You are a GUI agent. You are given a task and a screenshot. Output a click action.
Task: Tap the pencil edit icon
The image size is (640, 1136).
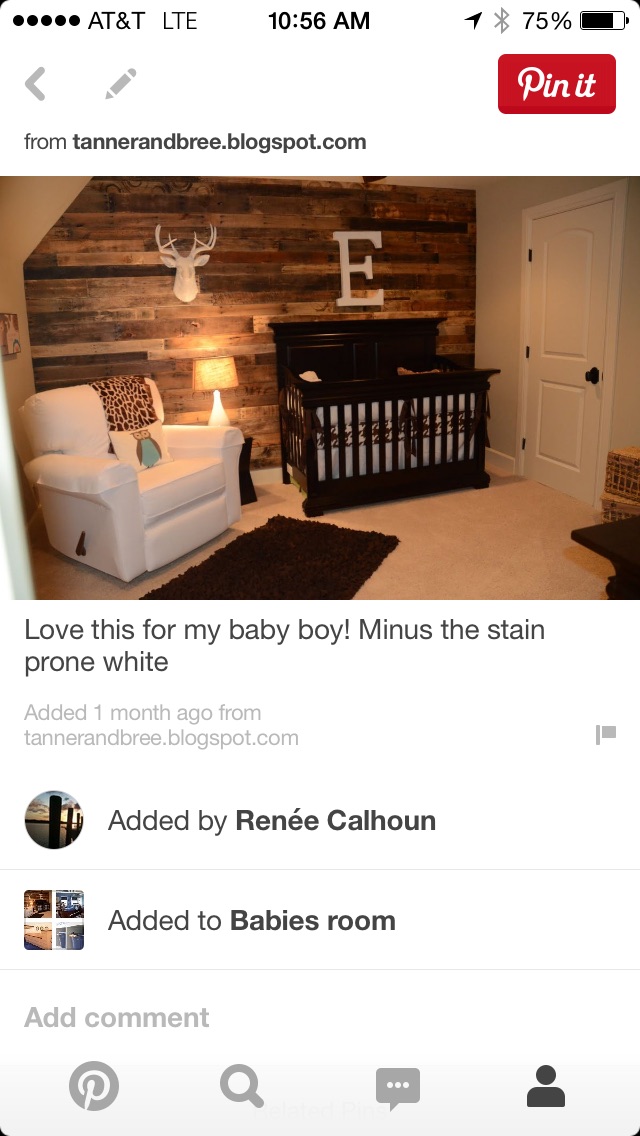pos(120,83)
